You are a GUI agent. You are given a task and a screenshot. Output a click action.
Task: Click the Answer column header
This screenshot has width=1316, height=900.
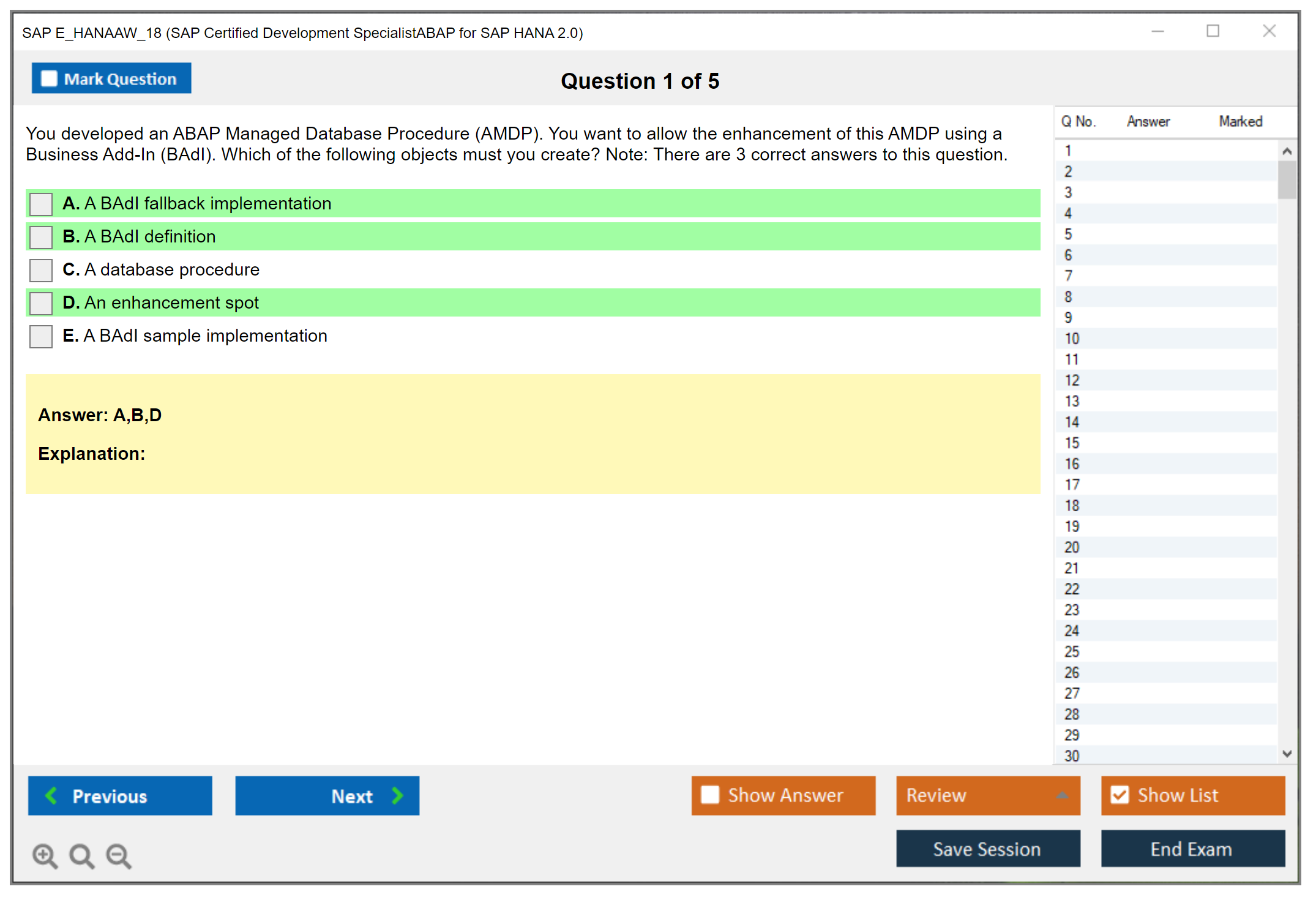[x=1148, y=121]
